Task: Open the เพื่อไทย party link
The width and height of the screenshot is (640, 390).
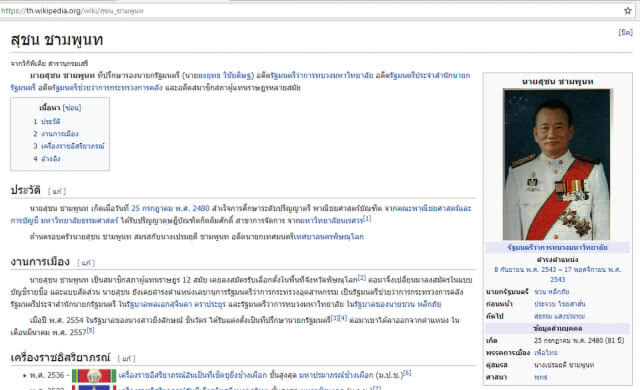Action: point(546,352)
